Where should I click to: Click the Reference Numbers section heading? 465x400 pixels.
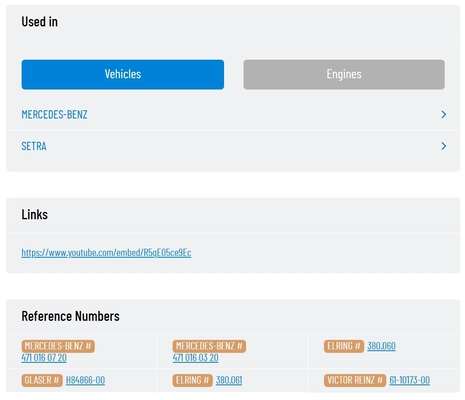tap(70, 316)
